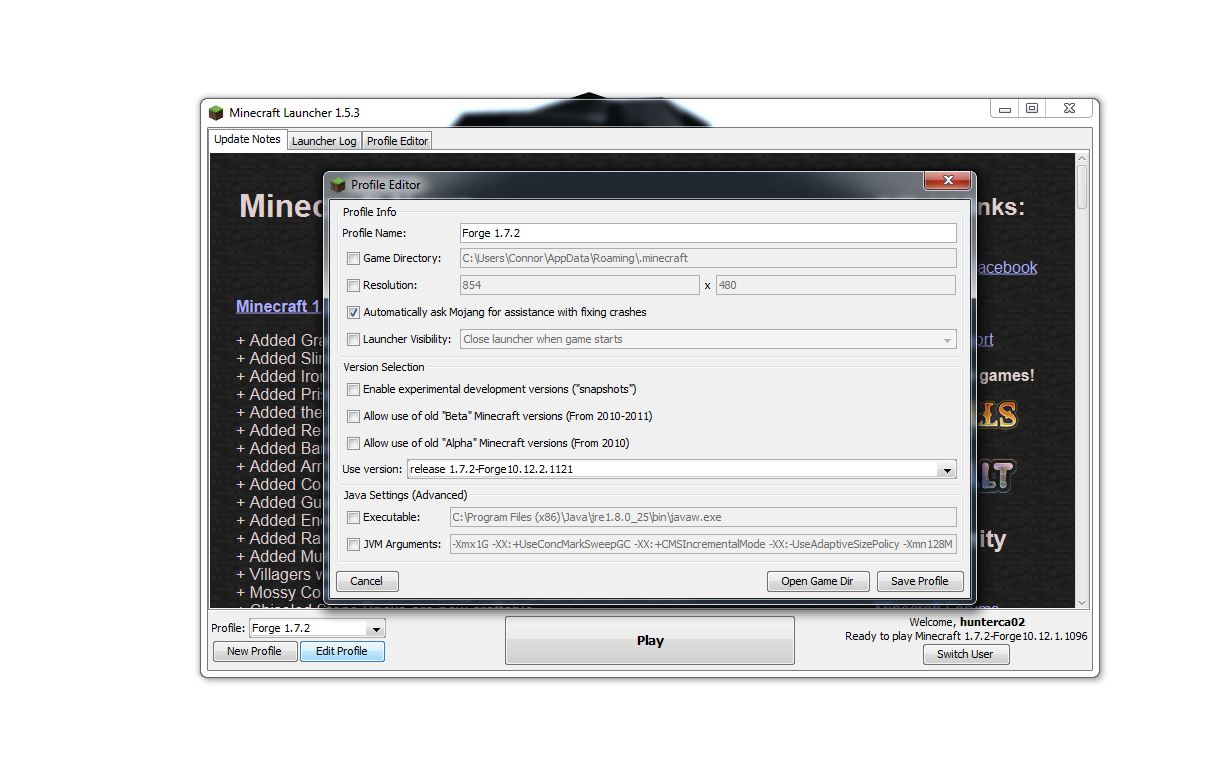1220x758 pixels.
Task: Click the Profile Editor dialog's grass block icon
Action: click(x=339, y=185)
